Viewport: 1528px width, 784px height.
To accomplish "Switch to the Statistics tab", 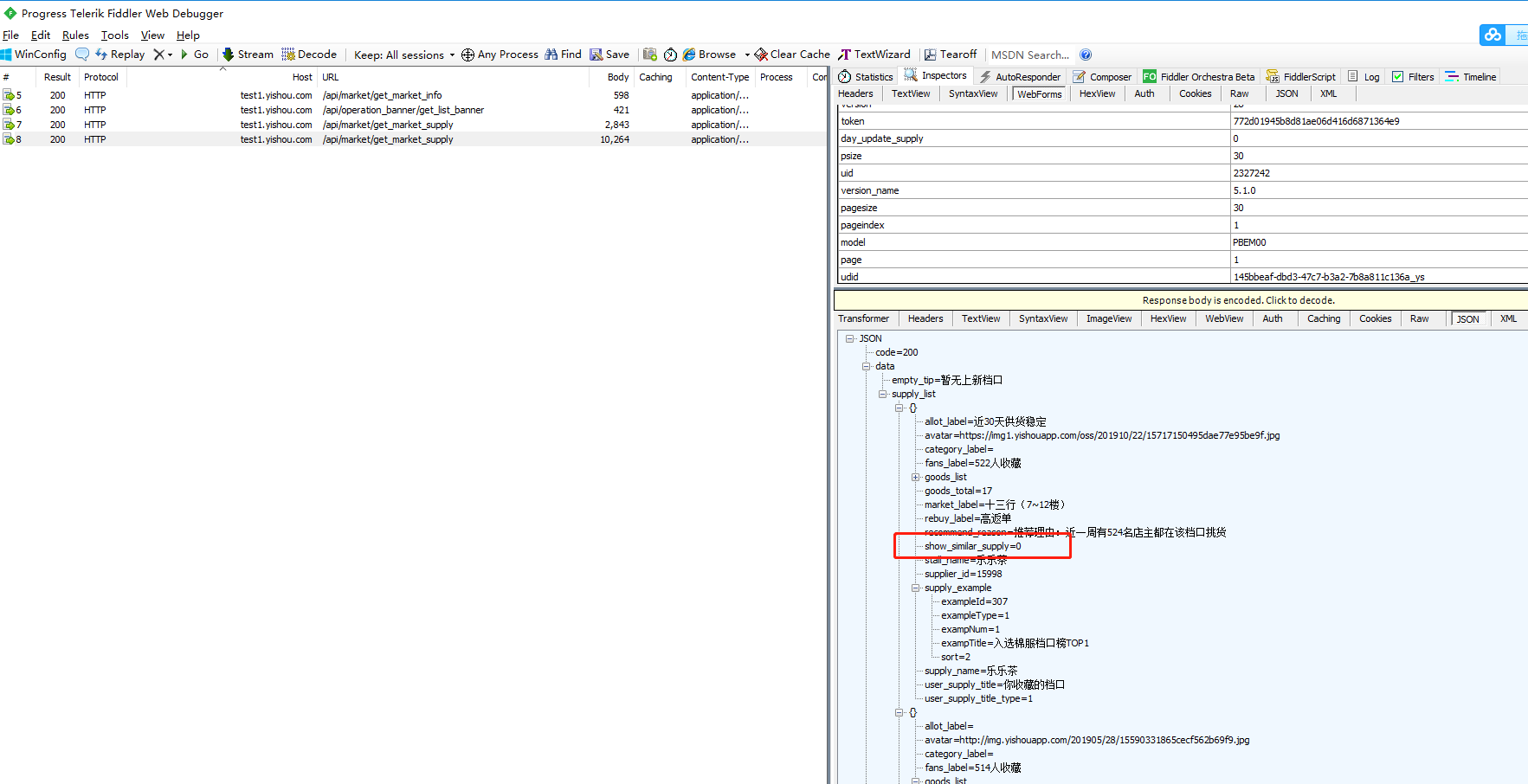I will point(865,77).
